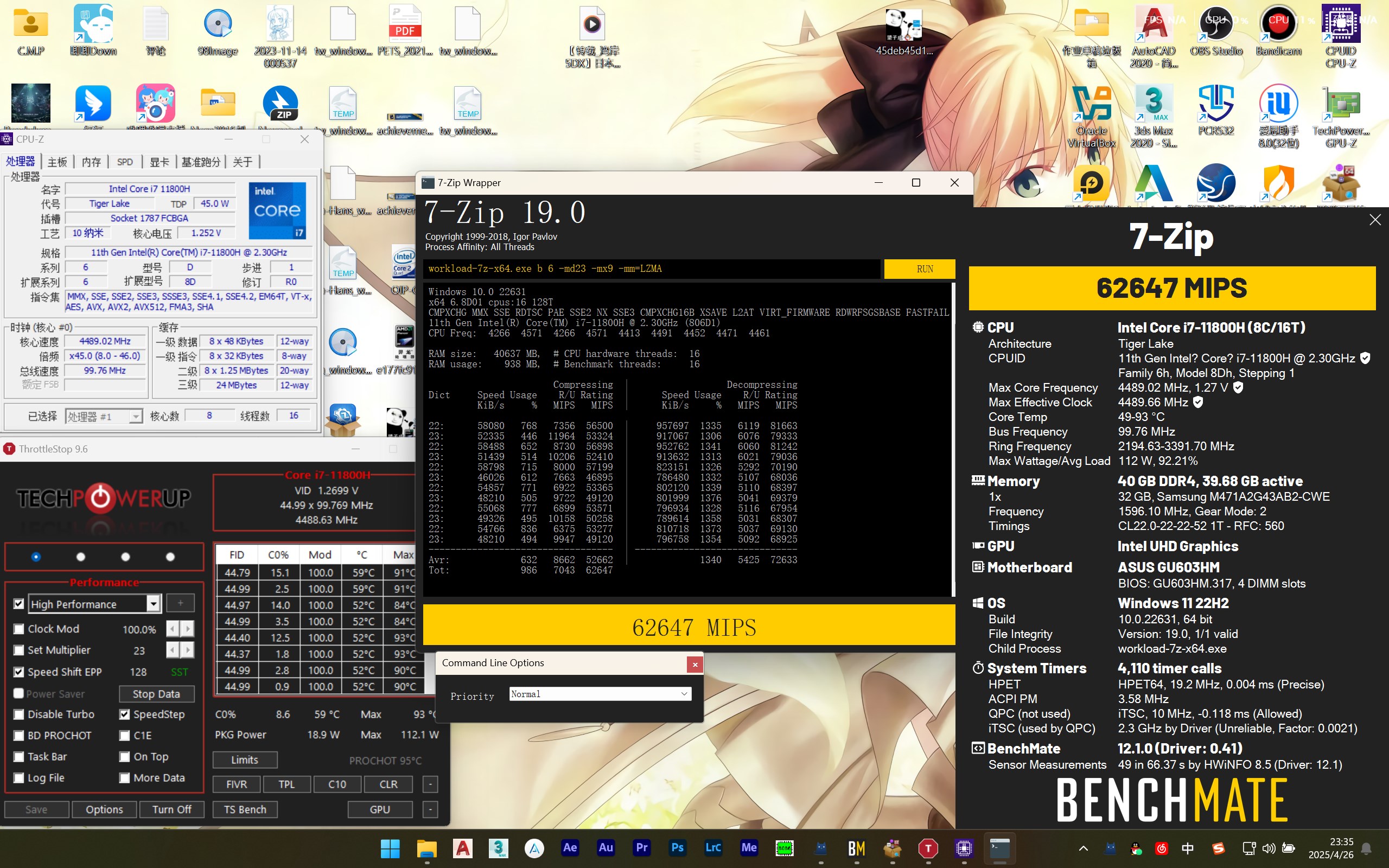Viewport: 1389px width, 868px height.
Task: Open the High Performance power plan dropdown
Action: [152, 604]
